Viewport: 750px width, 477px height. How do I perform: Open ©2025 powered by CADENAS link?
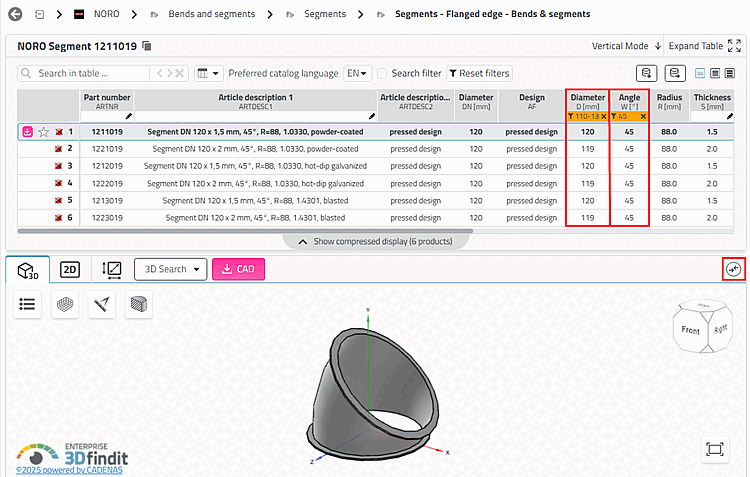(69, 470)
